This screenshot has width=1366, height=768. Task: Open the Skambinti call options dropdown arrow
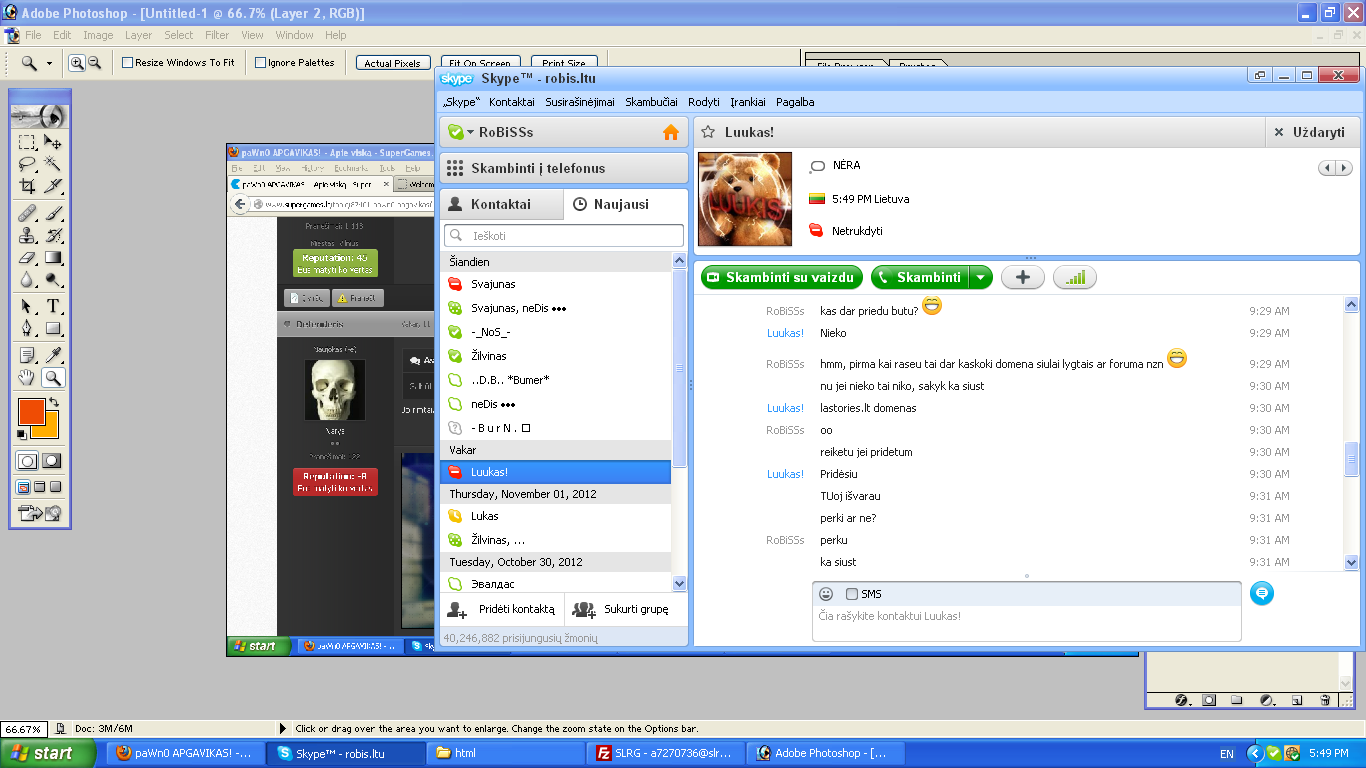[x=981, y=278]
